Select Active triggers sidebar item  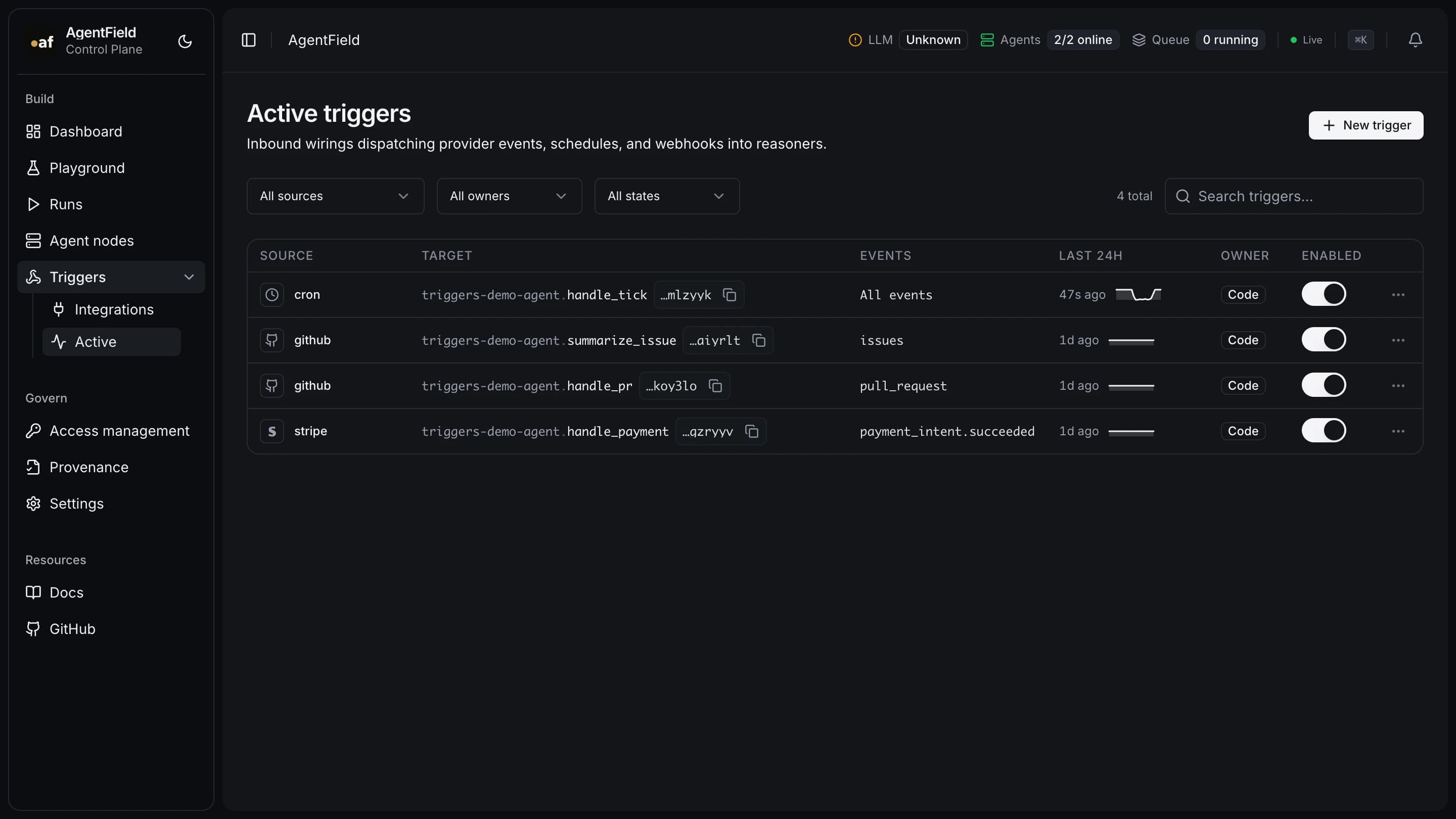pyautogui.click(x=112, y=341)
